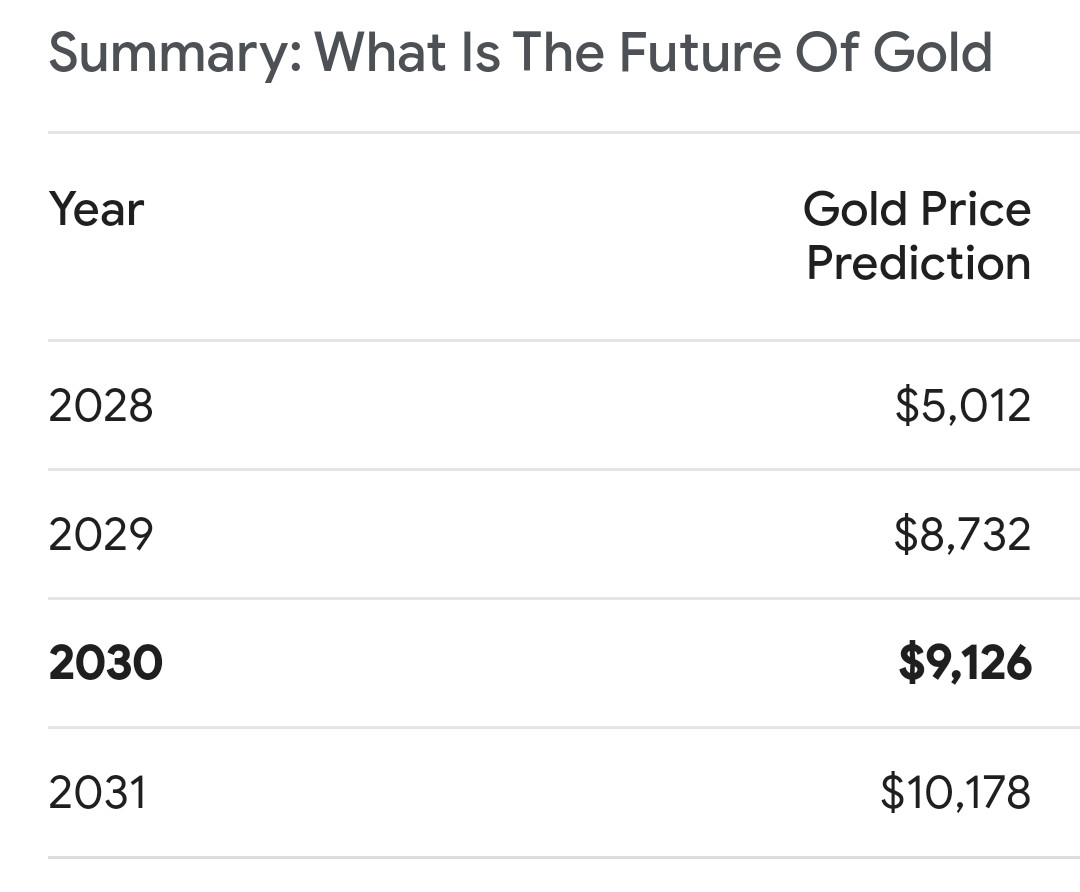Click the $5,012 price prediction

(x=962, y=406)
